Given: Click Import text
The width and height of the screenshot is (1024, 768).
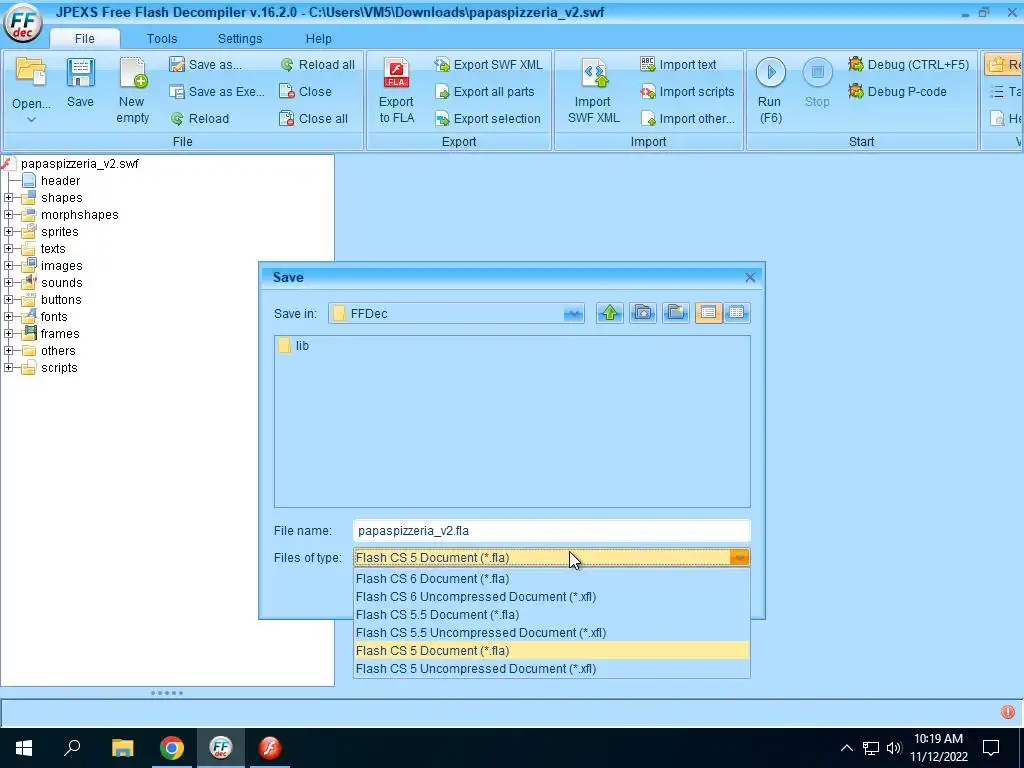Looking at the screenshot, I should (678, 65).
